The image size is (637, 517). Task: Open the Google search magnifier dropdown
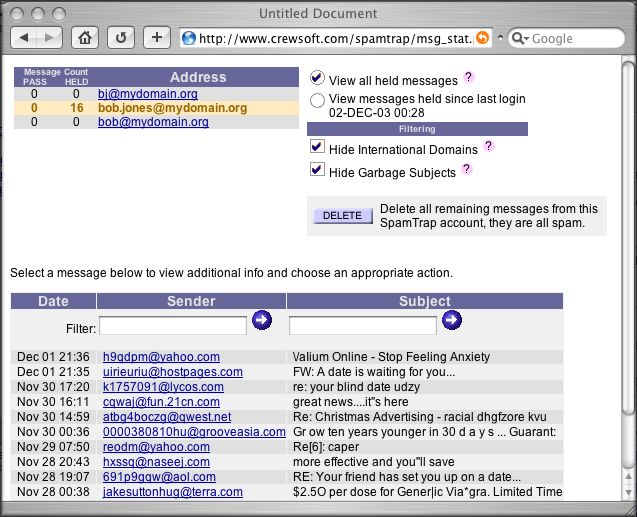pos(519,38)
